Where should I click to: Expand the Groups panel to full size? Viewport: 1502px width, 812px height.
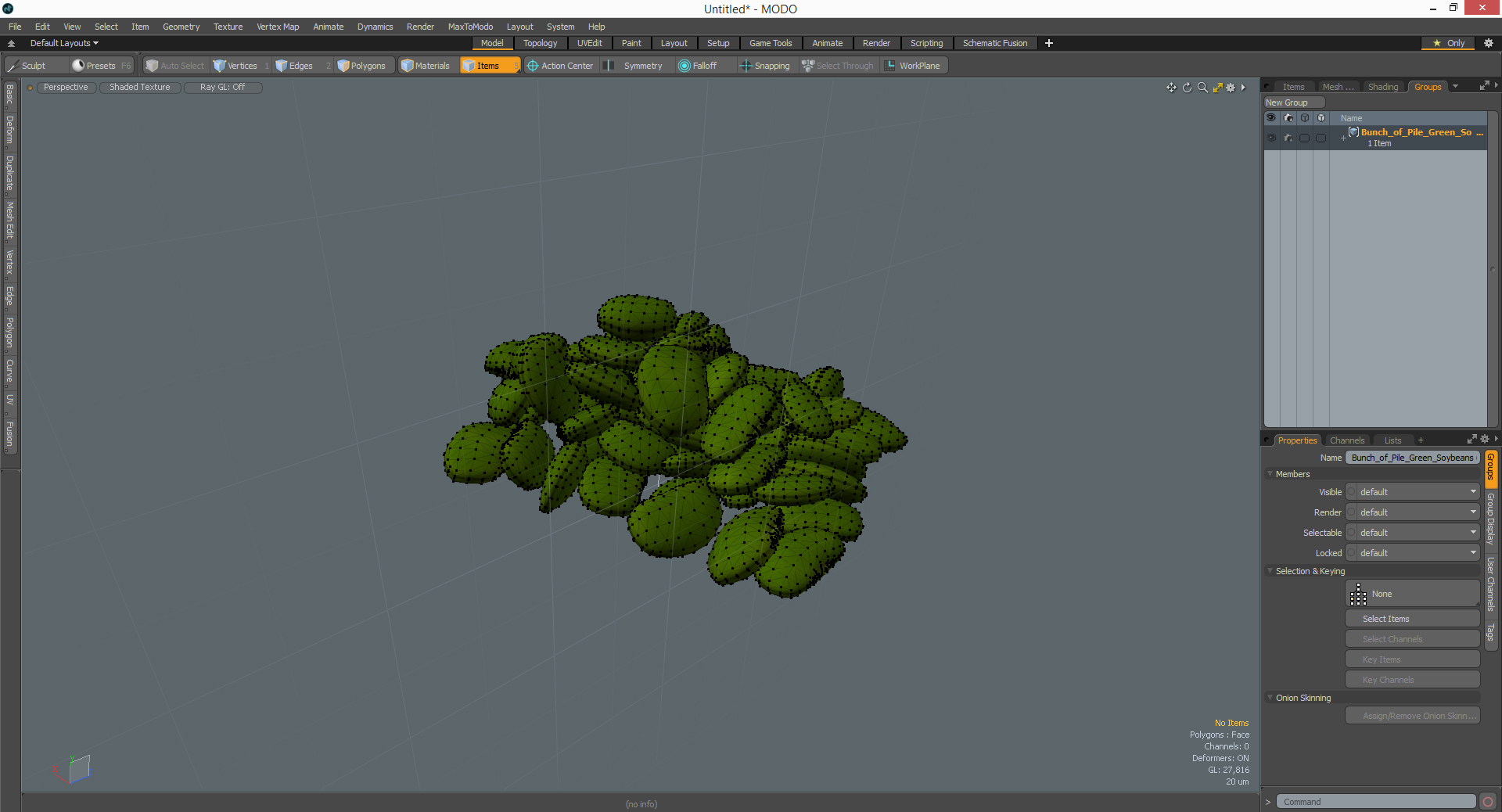click(1484, 86)
